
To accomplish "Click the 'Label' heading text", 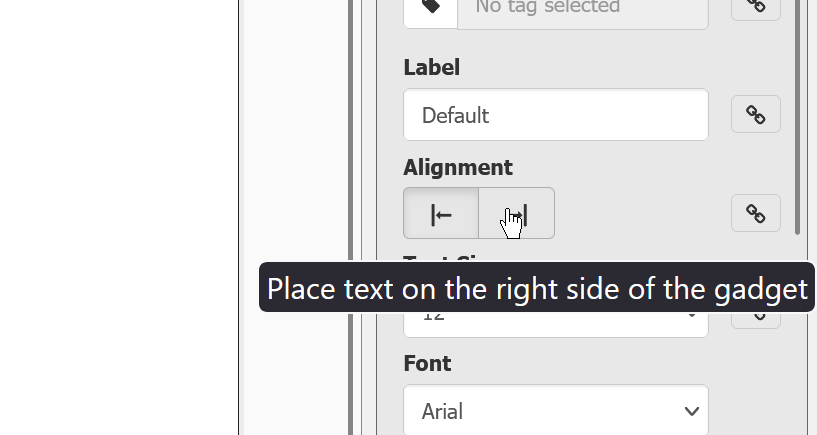I will [431, 68].
